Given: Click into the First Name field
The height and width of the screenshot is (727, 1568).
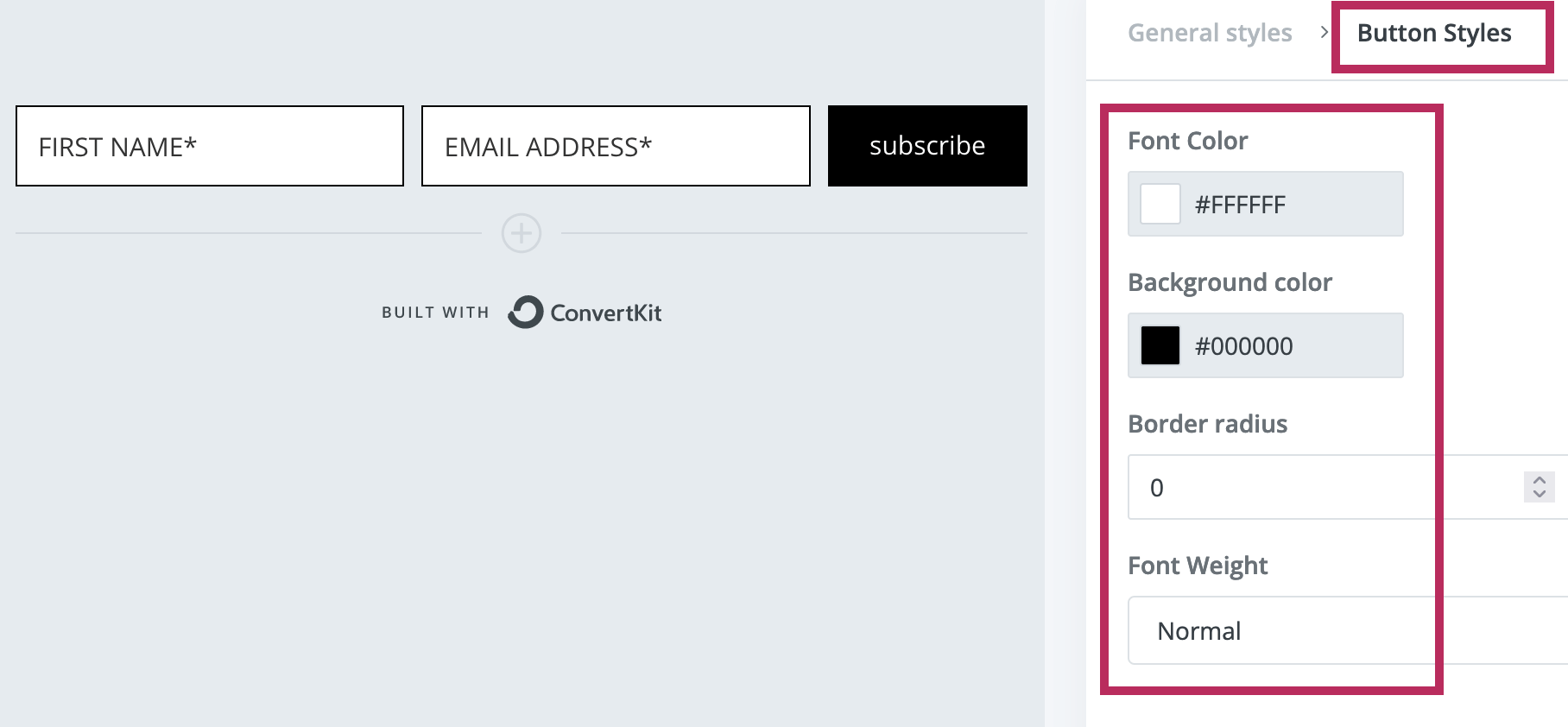Looking at the screenshot, I should 210,146.
